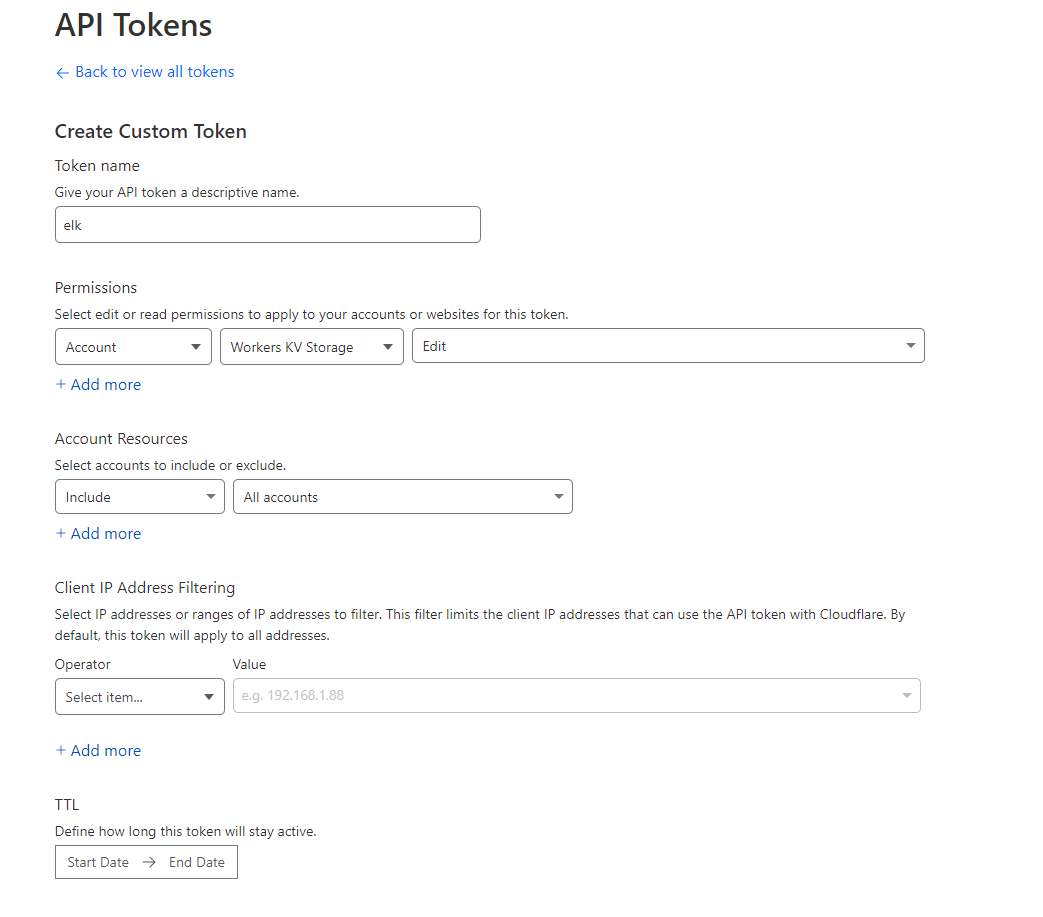
Task: Click the token name field containing elk
Action: tap(267, 224)
